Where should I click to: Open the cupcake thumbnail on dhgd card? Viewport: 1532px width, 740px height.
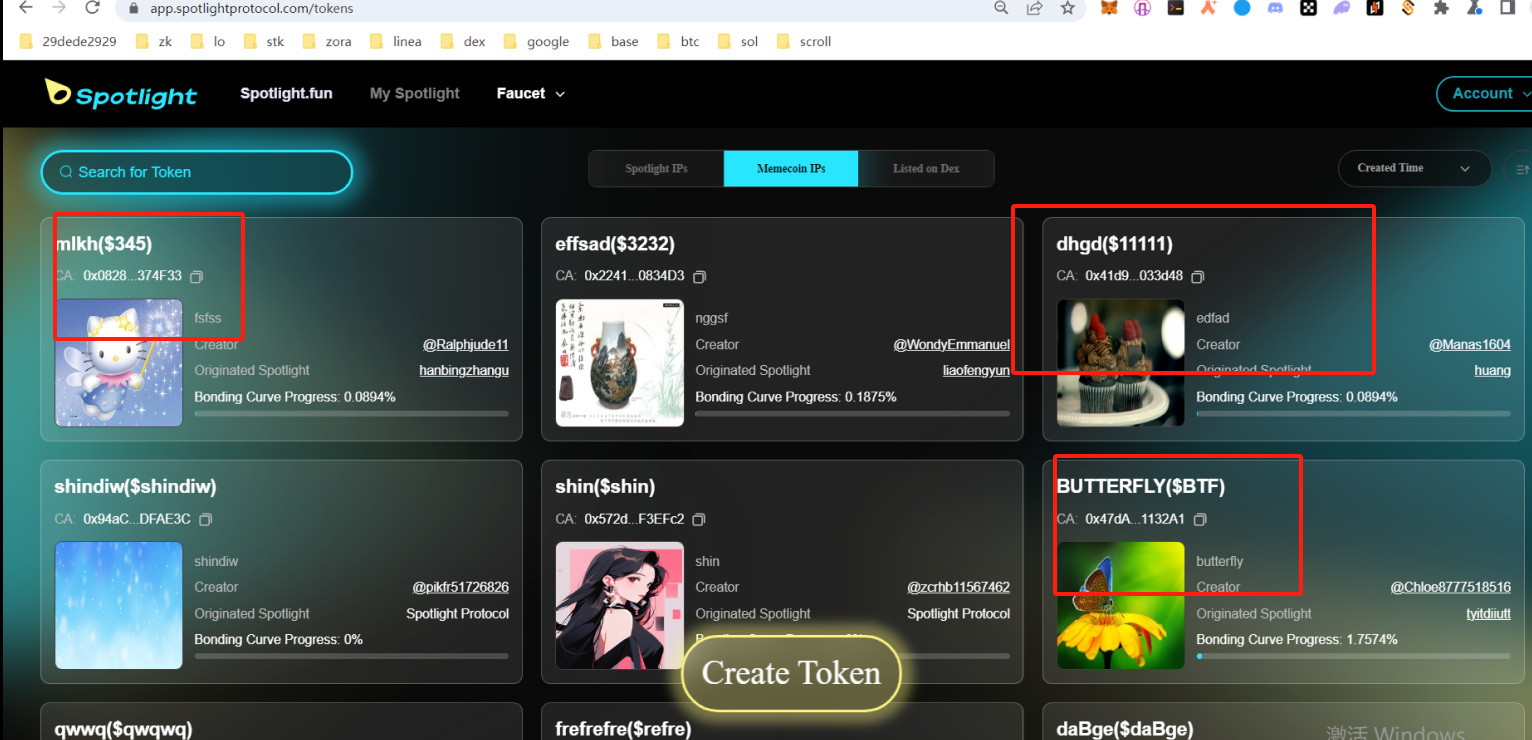click(1121, 363)
